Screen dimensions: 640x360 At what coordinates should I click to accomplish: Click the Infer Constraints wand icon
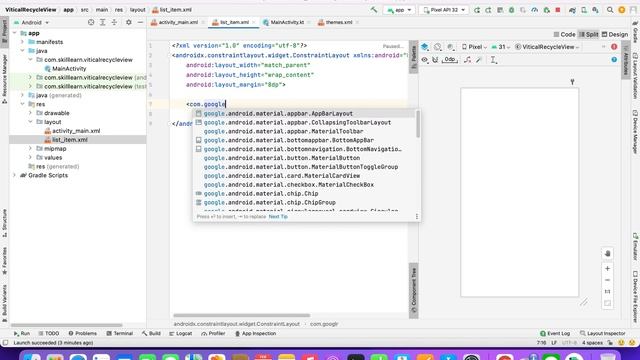click(x=479, y=60)
